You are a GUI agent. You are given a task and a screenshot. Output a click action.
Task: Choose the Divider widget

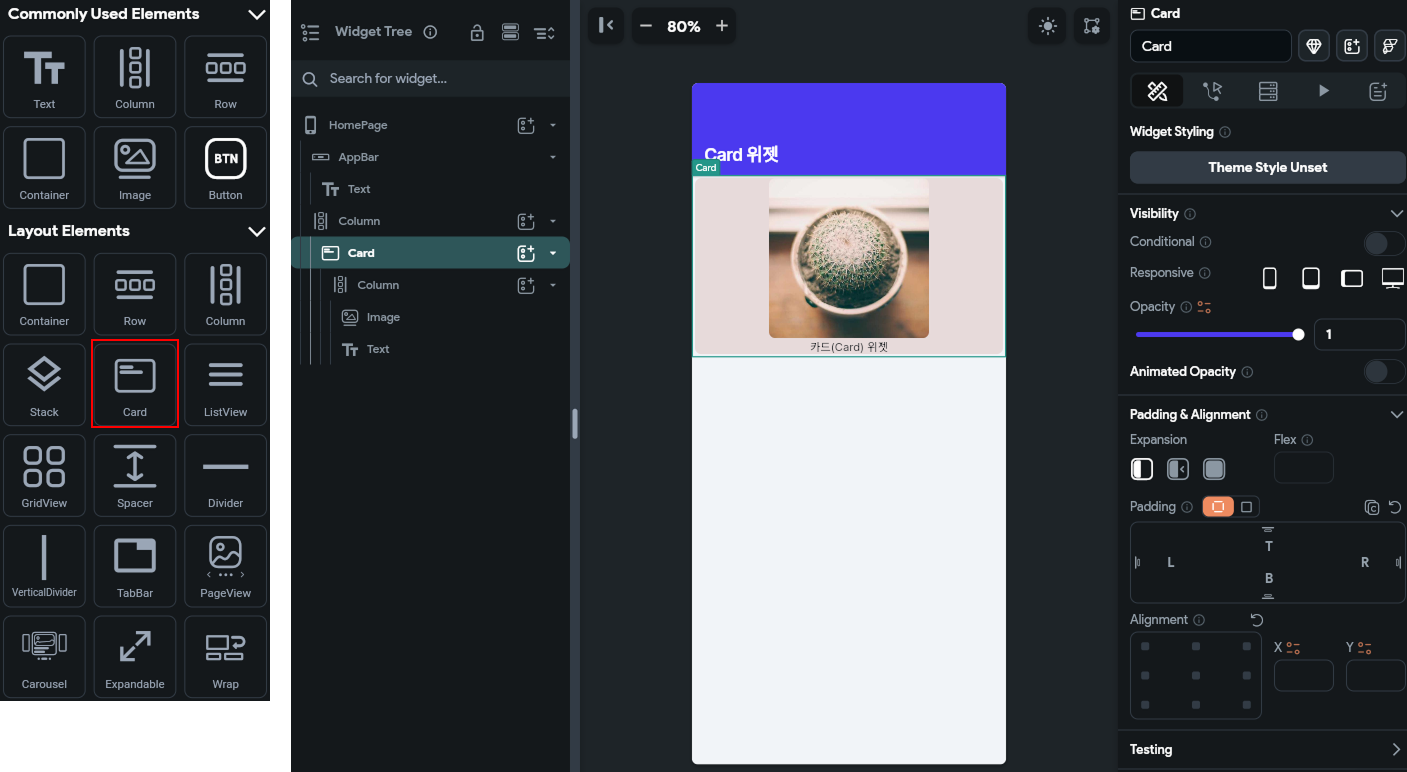pos(226,475)
